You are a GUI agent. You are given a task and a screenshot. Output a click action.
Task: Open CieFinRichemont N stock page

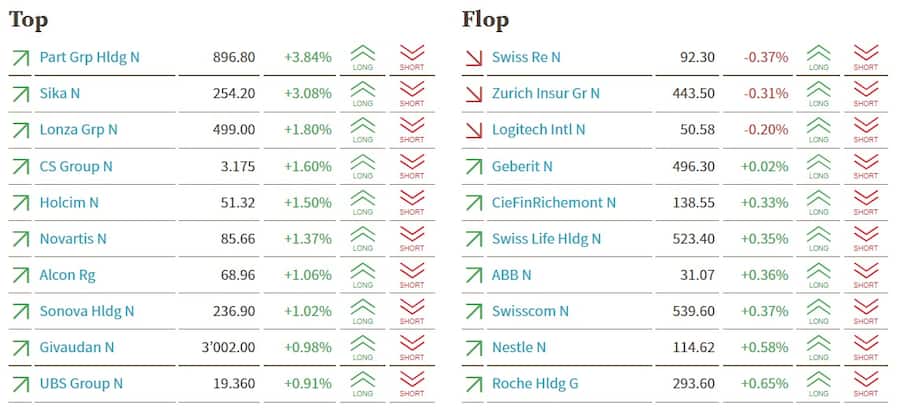click(x=554, y=202)
